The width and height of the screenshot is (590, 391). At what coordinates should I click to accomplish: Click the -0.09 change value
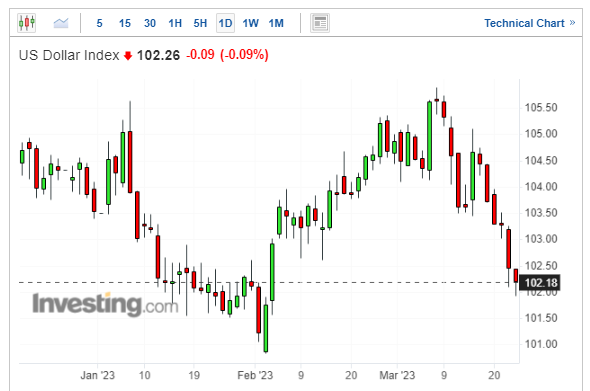(x=201, y=55)
